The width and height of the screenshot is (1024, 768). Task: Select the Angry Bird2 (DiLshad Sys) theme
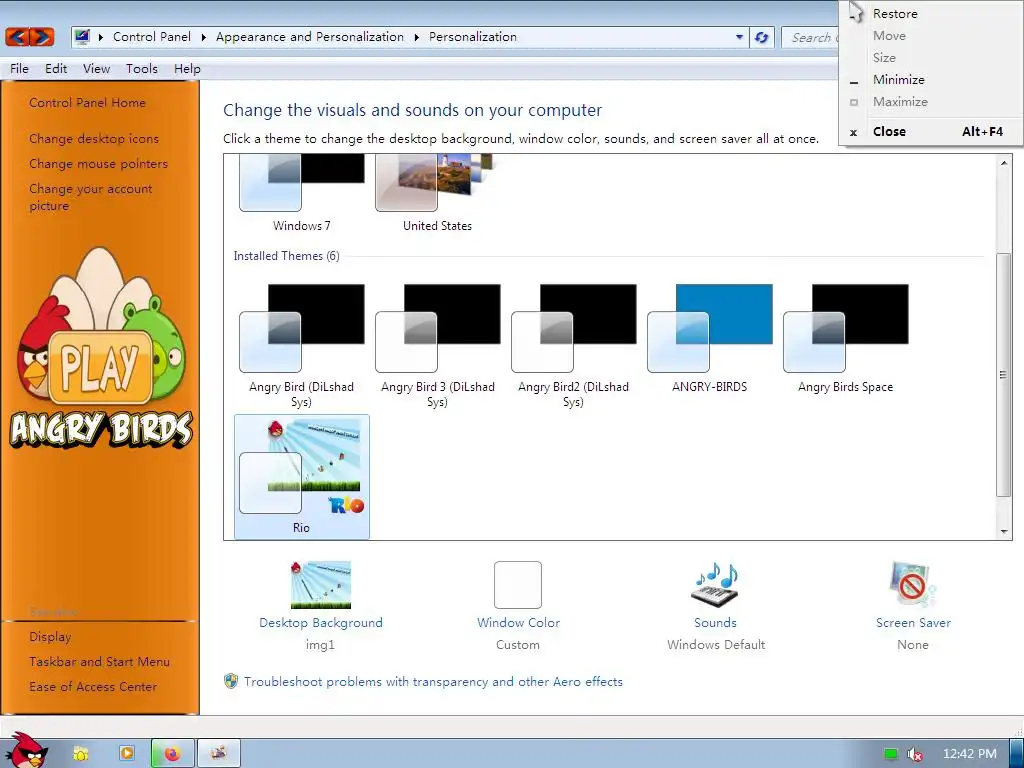pos(573,345)
